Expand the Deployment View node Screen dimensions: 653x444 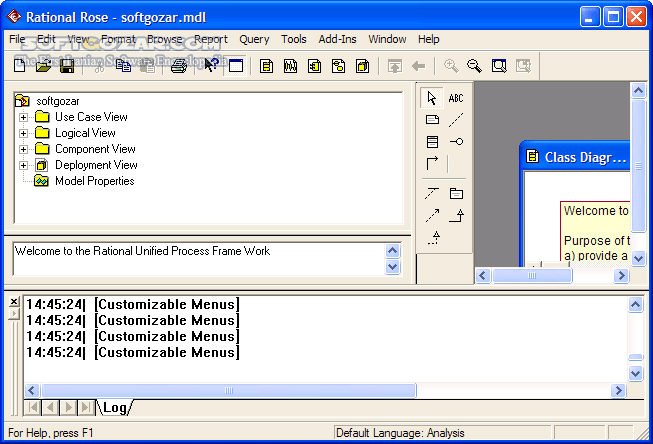[x=23, y=165]
